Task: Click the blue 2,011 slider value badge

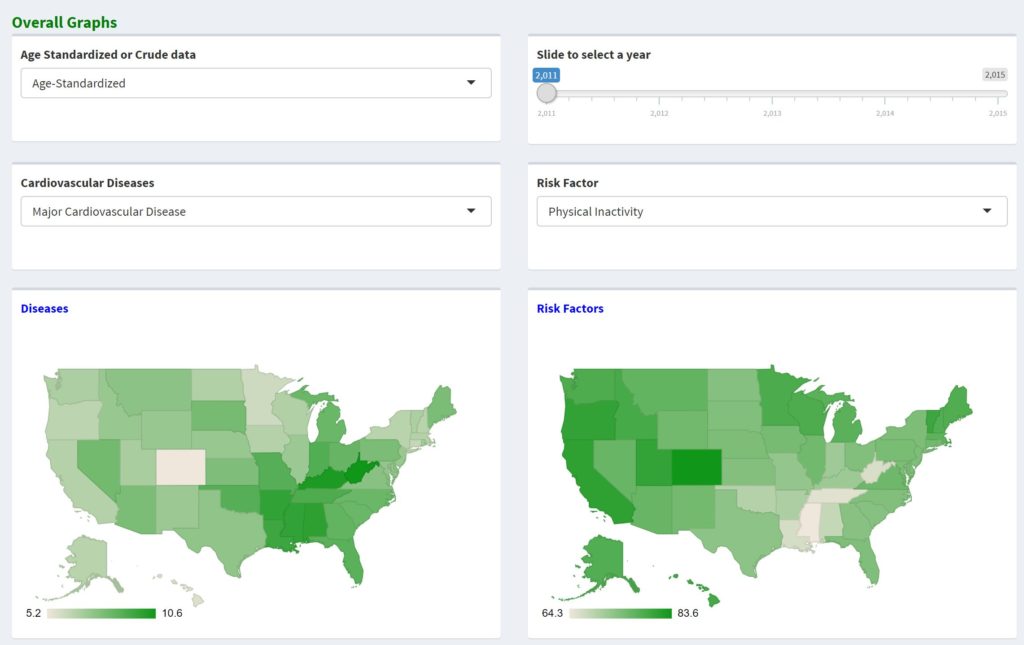Action: click(546, 75)
